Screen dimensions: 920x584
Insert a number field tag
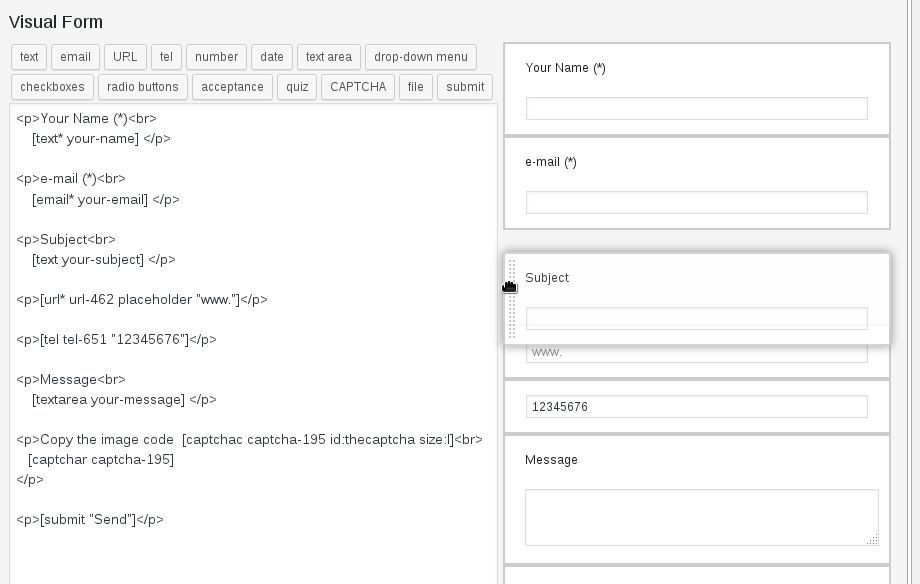pyautogui.click(x=216, y=57)
